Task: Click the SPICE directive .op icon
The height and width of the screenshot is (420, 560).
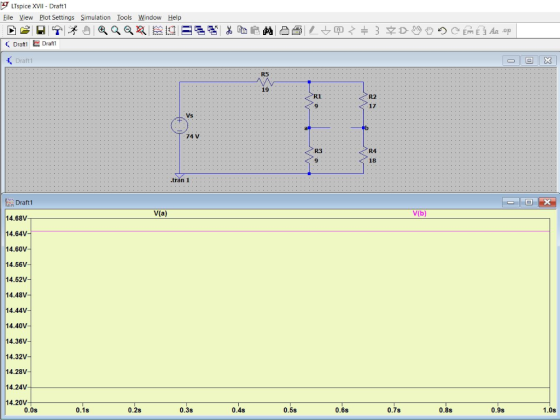Action: [x=507, y=31]
